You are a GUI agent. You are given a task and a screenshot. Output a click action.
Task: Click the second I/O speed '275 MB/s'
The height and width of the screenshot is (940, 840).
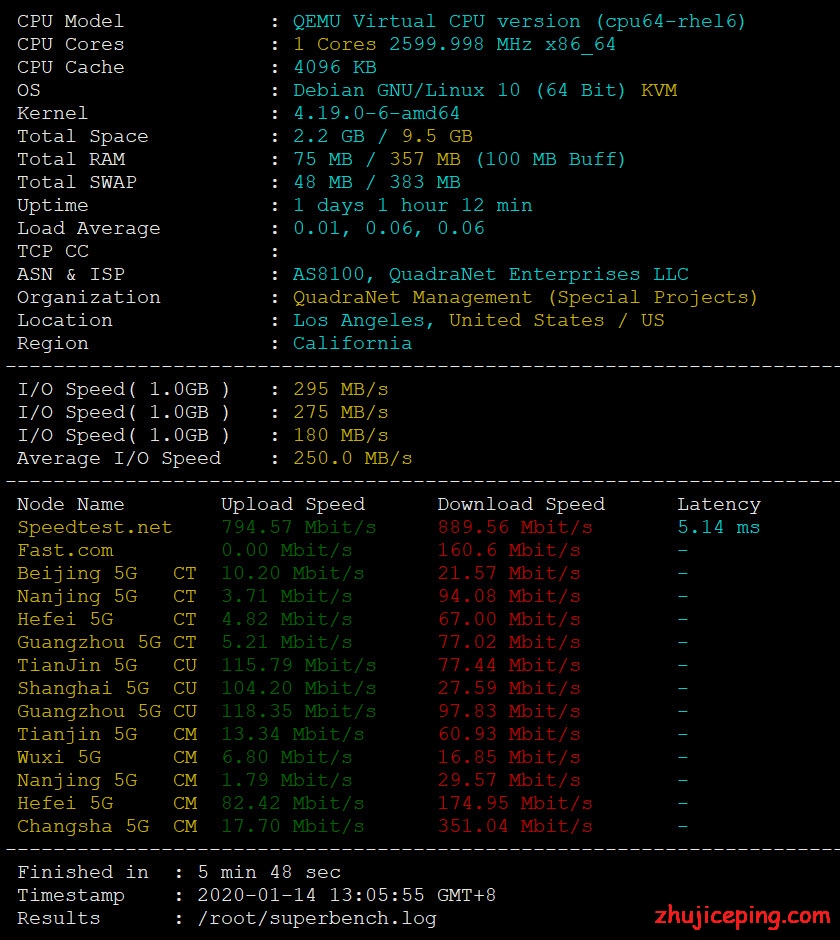tap(341, 412)
